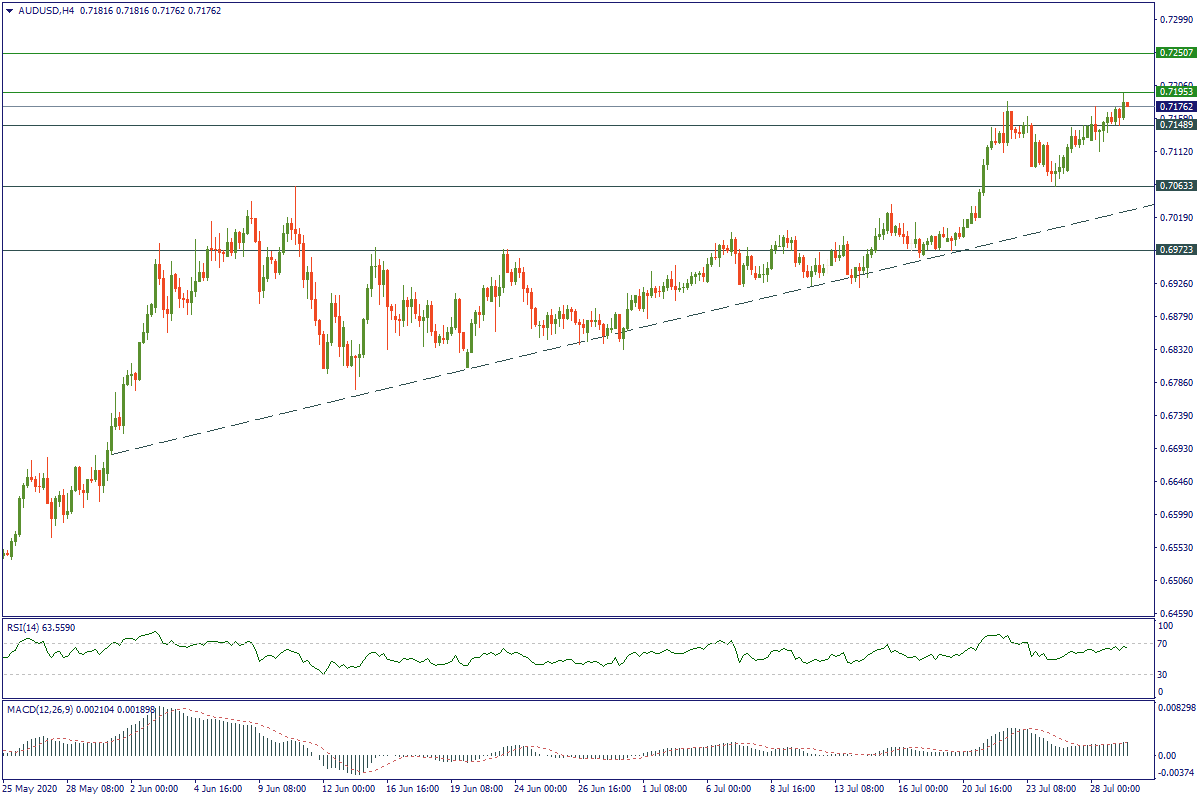
Task: Click the triangle arrow beside AUDUSD,H4
Action: 9,10
